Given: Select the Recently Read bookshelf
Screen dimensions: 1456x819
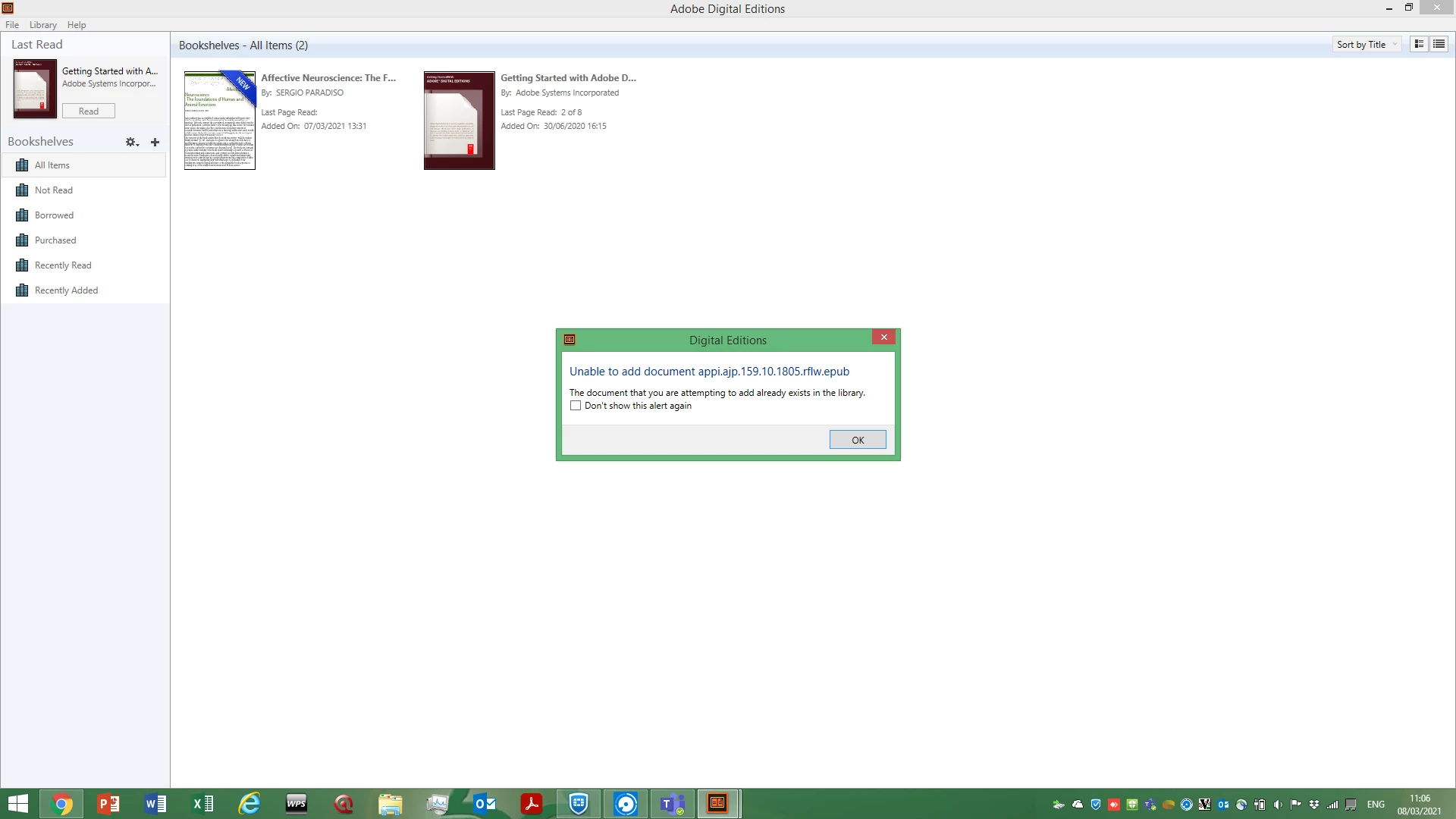Looking at the screenshot, I should coord(63,265).
